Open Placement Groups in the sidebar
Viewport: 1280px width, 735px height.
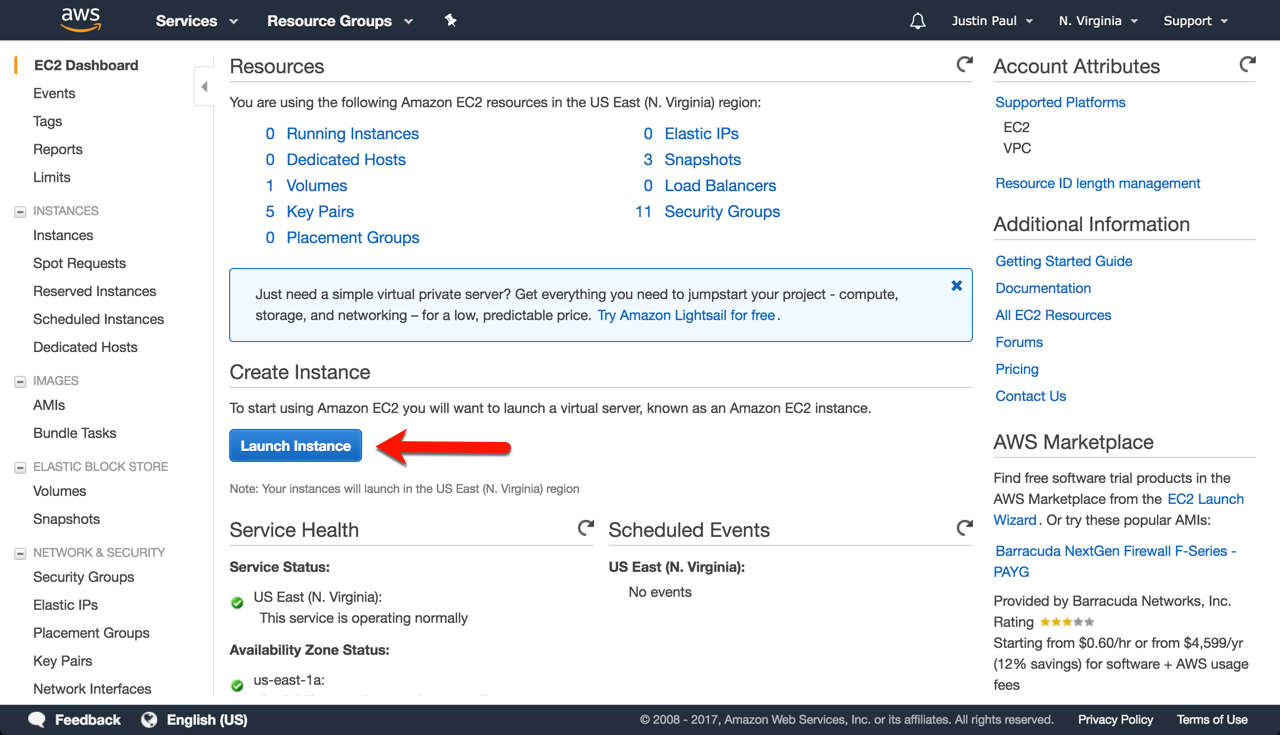[92, 633]
